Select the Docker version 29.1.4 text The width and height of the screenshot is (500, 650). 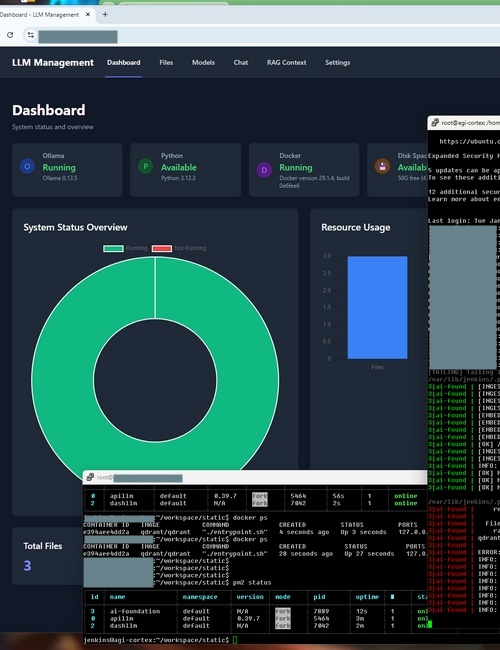click(x=314, y=182)
